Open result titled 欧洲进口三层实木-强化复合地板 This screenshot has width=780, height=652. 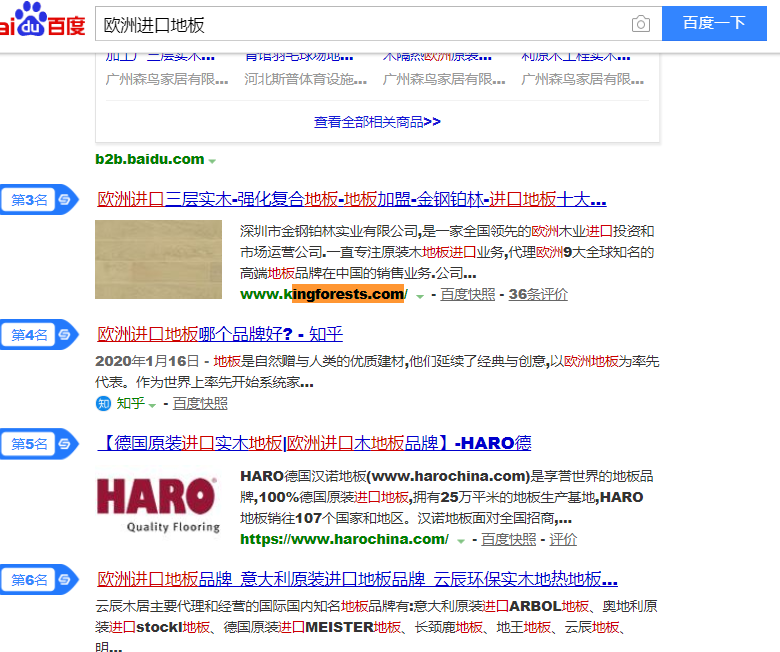[352, 199]
